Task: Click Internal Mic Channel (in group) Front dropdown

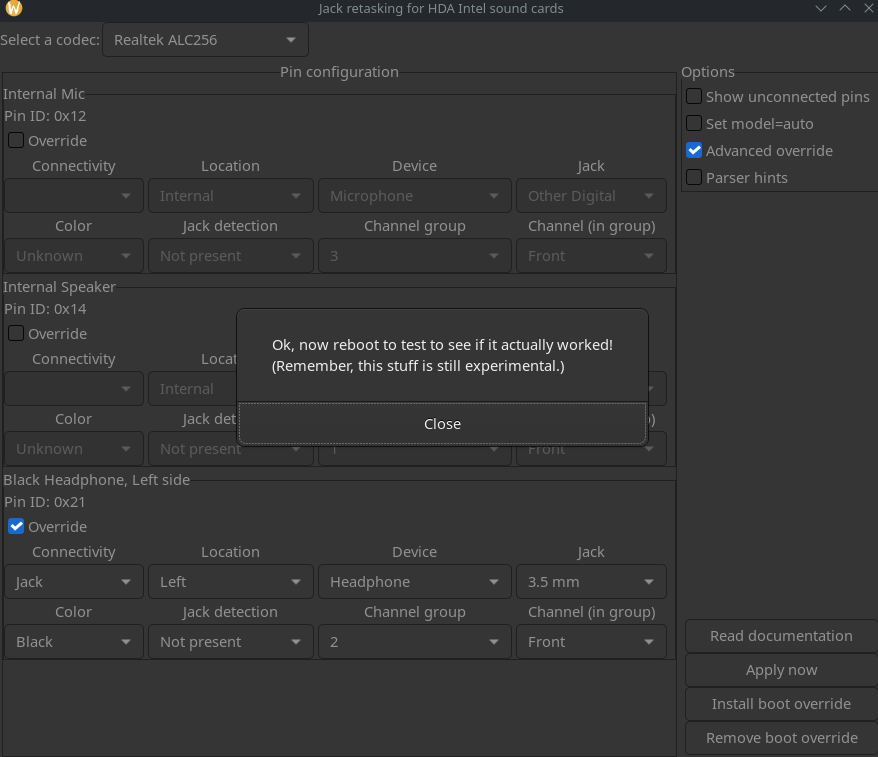Action: [591, 256]
